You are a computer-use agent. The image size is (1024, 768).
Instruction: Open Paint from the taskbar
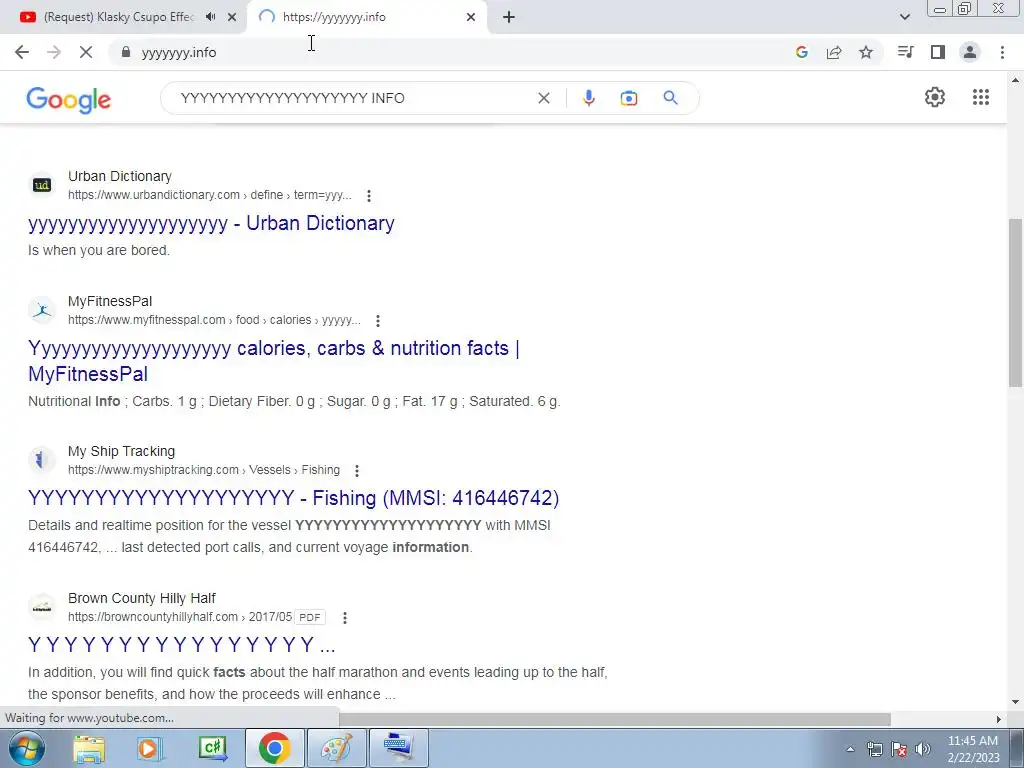pos(336,748)
